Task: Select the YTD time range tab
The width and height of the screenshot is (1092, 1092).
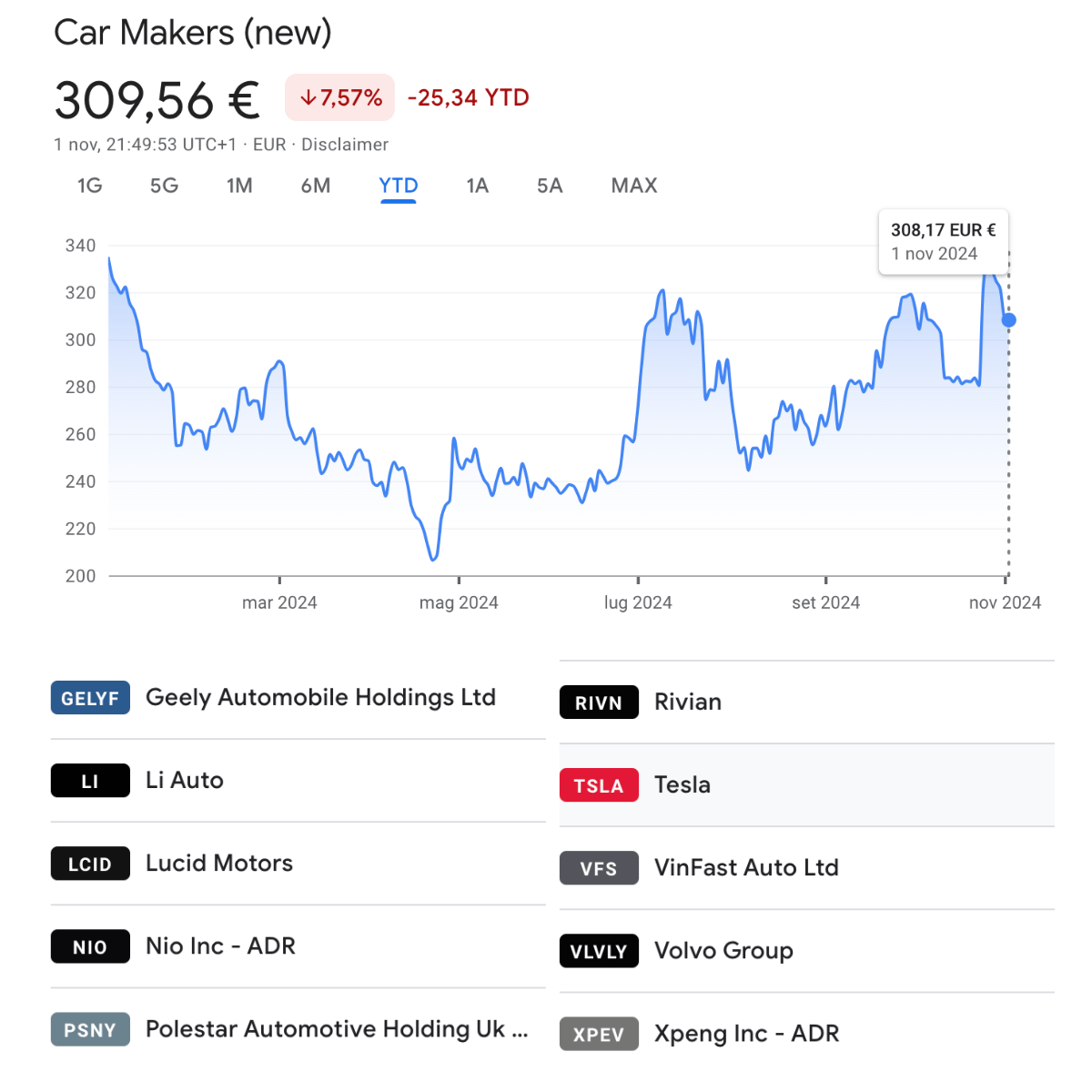Action: (x=399, y=186)
